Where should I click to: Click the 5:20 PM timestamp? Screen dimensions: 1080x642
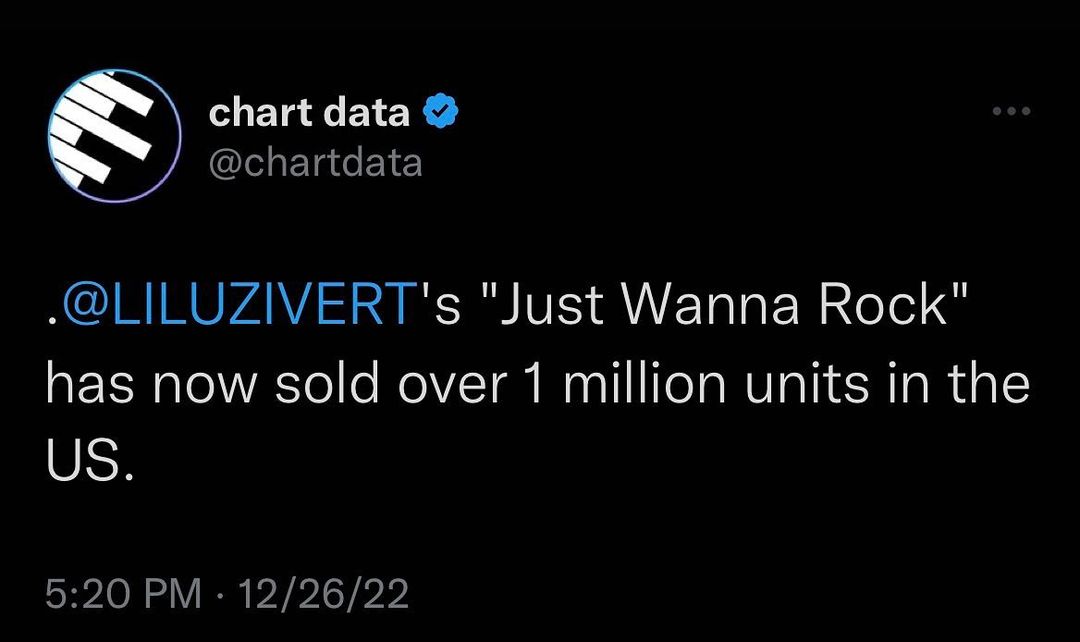coord(122,595)
